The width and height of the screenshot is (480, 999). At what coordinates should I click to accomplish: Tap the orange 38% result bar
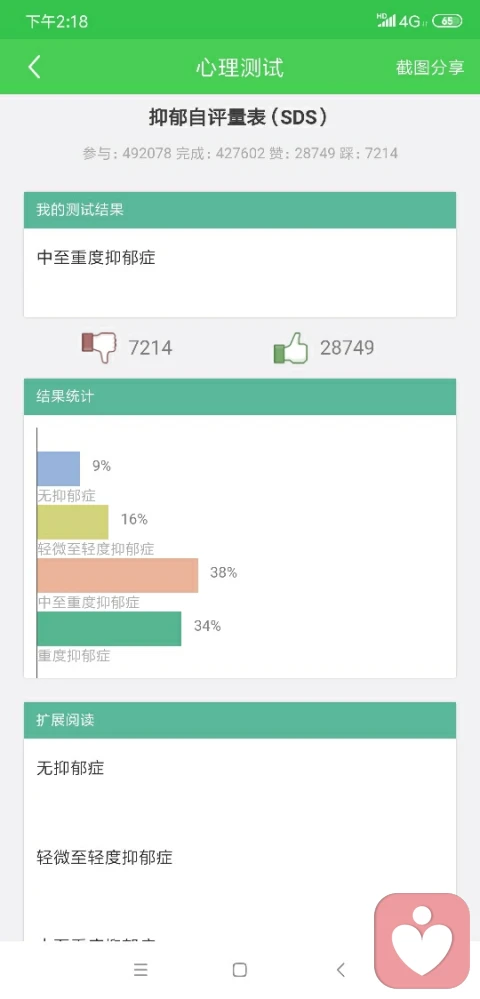coord(118,575)
